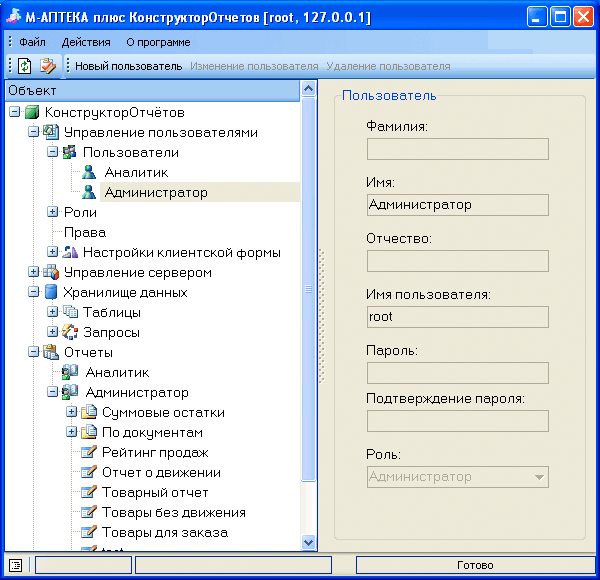Click the Новый пользователь button
This screenshot has width=600, height=580.
[128, 66]
